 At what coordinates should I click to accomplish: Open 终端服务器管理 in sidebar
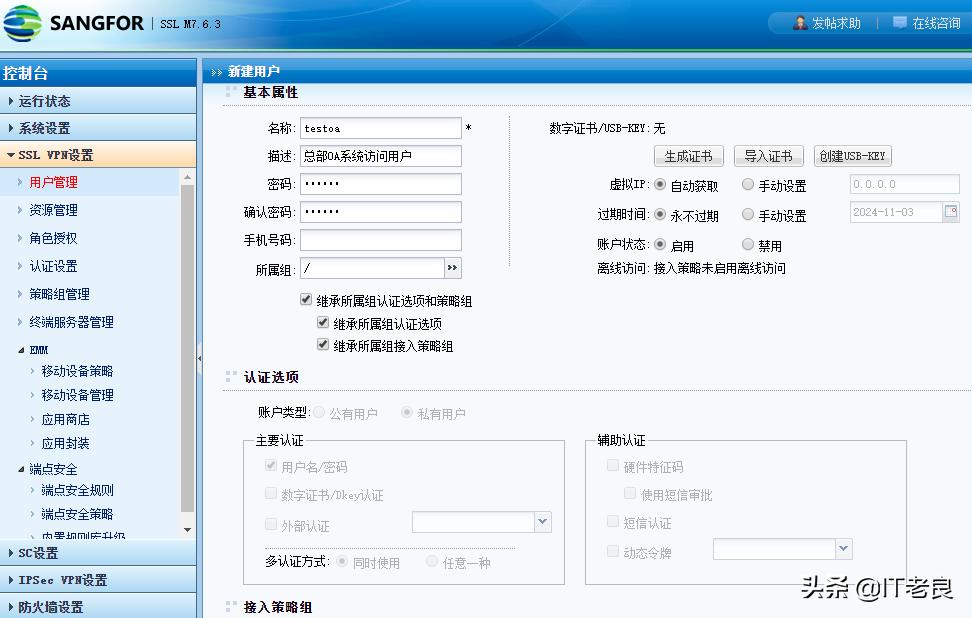point(71,322)
